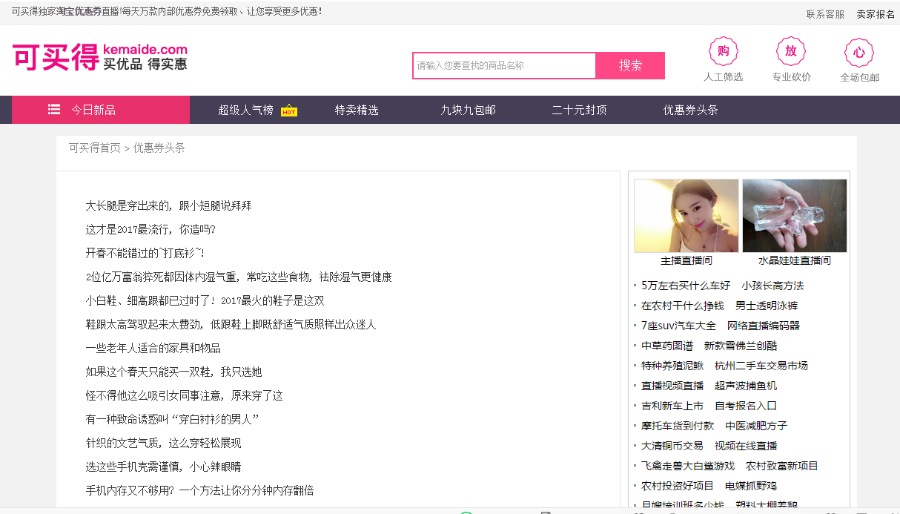The image size is (900, 514).
Task: Select the 二十元封顶 tab
Action: tap(579, 110)
